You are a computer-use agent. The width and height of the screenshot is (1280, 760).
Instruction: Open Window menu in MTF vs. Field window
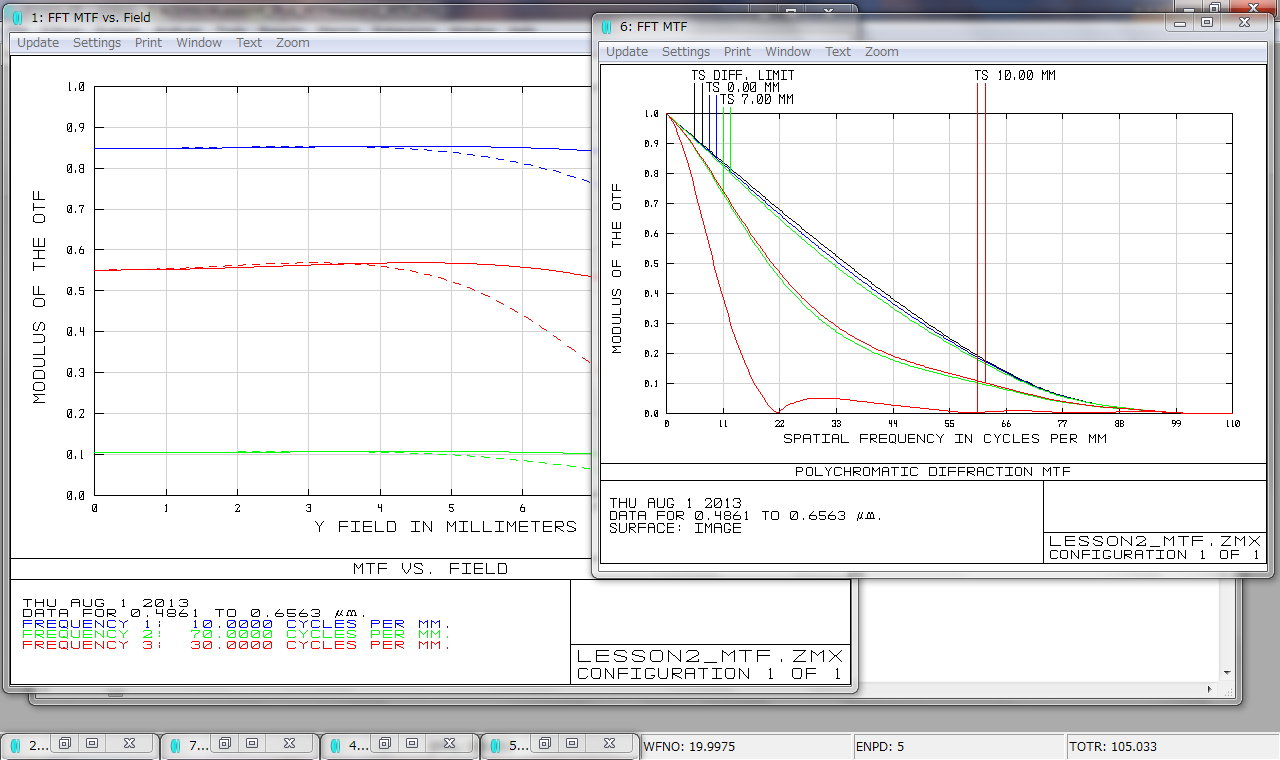click(199, 43)
